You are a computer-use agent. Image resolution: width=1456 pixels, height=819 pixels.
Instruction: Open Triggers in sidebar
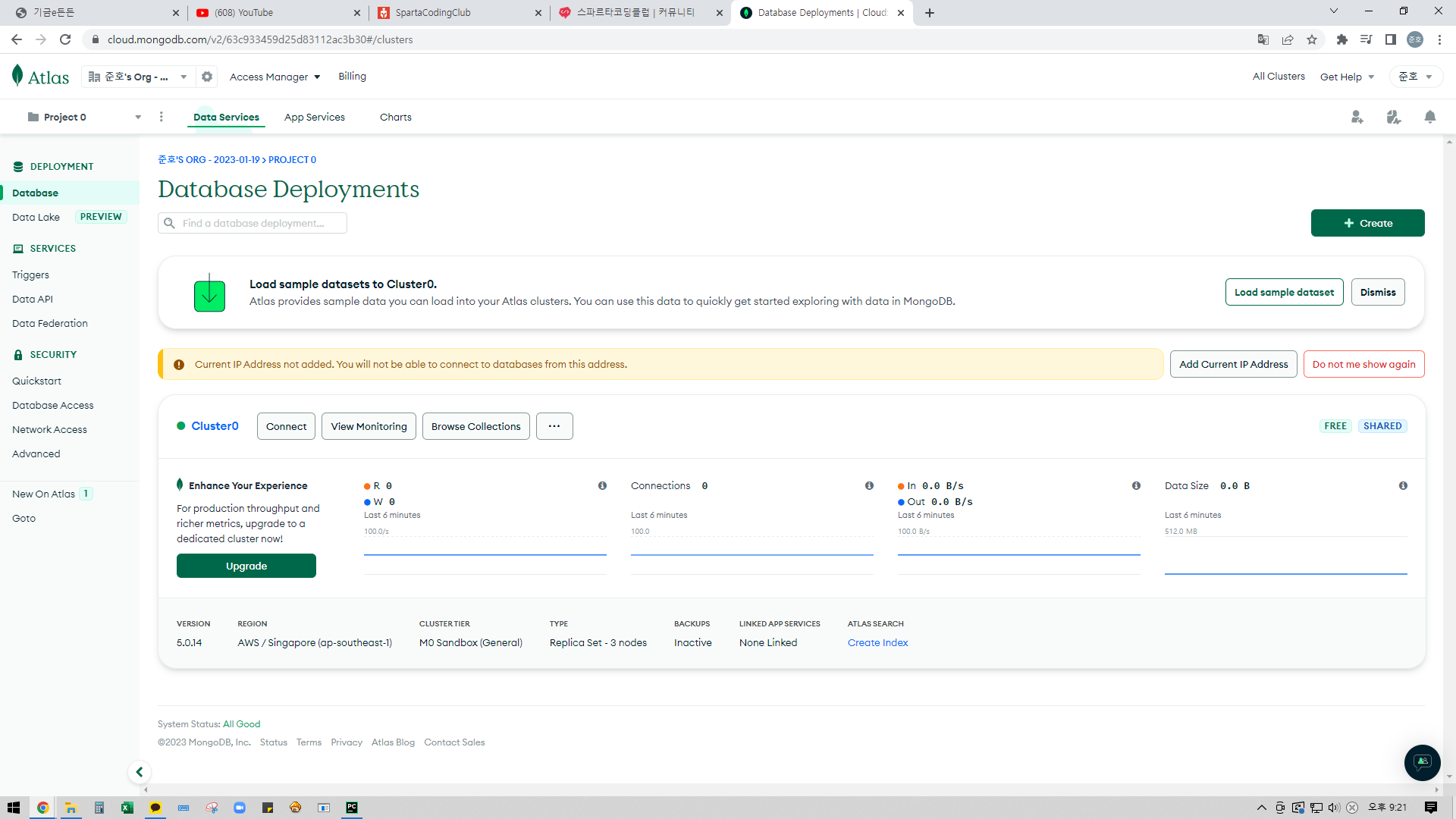coord(30,275)
